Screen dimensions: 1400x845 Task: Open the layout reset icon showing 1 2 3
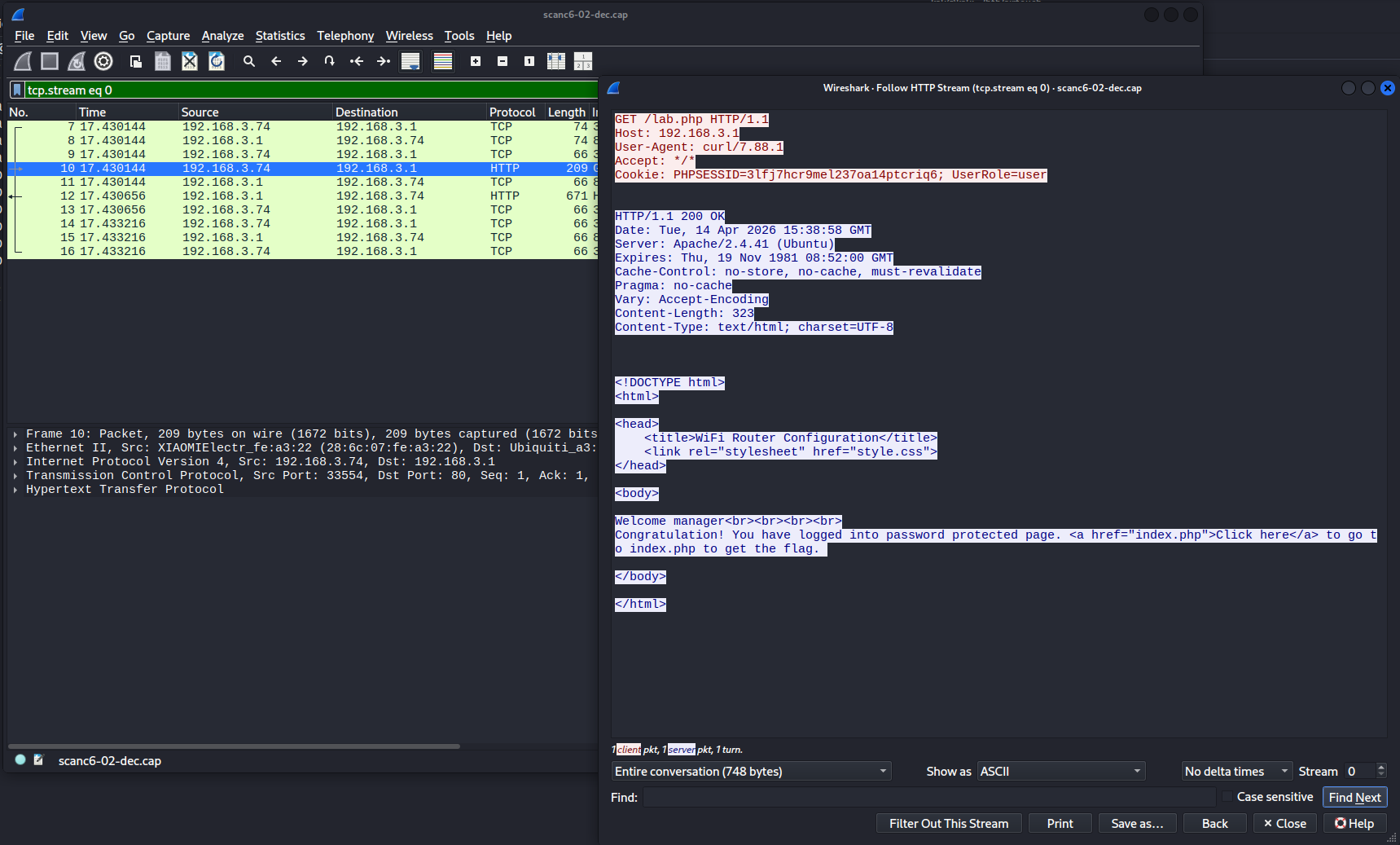[x=583, y=61]
